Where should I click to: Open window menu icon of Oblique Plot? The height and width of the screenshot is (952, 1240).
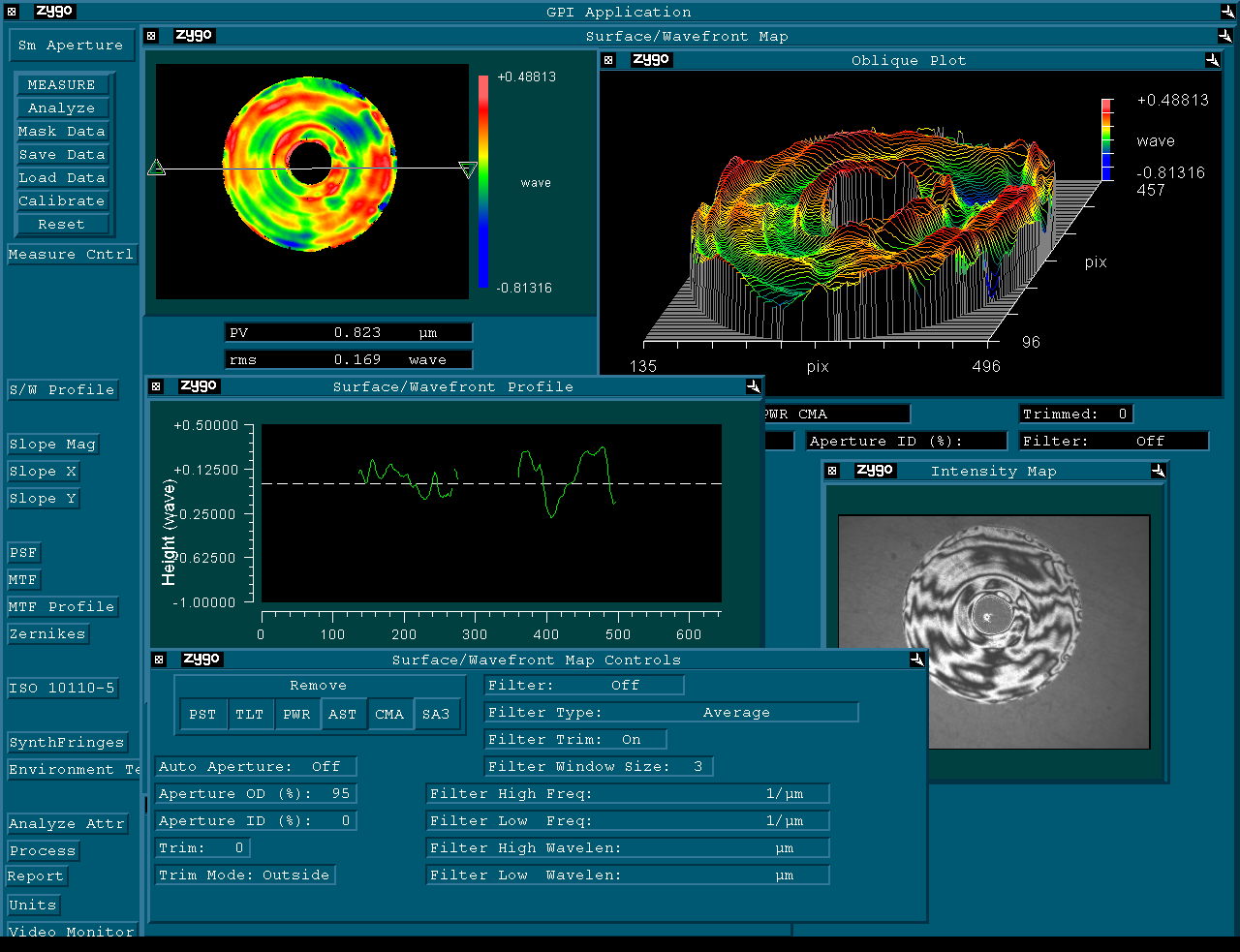tap(608, 60)
